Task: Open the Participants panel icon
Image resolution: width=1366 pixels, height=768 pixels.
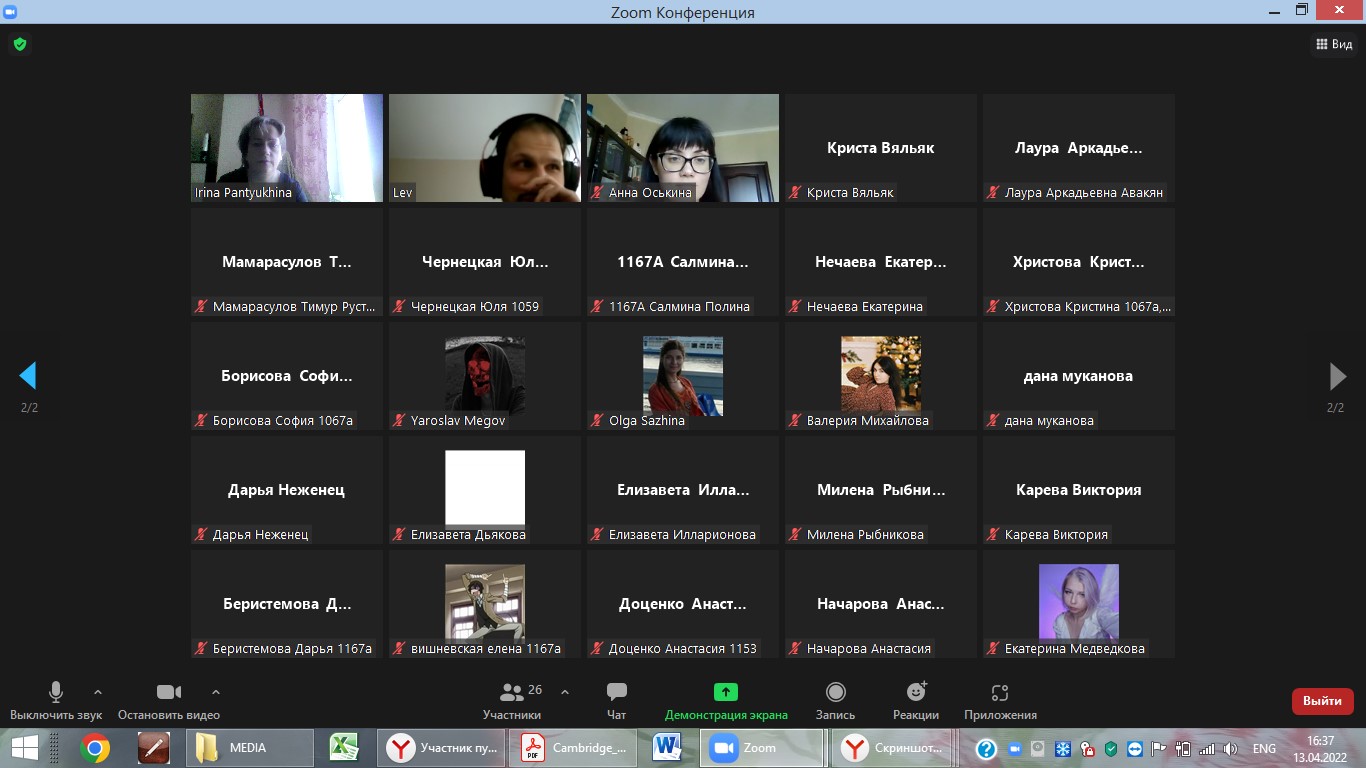Action: pos(512,693)
